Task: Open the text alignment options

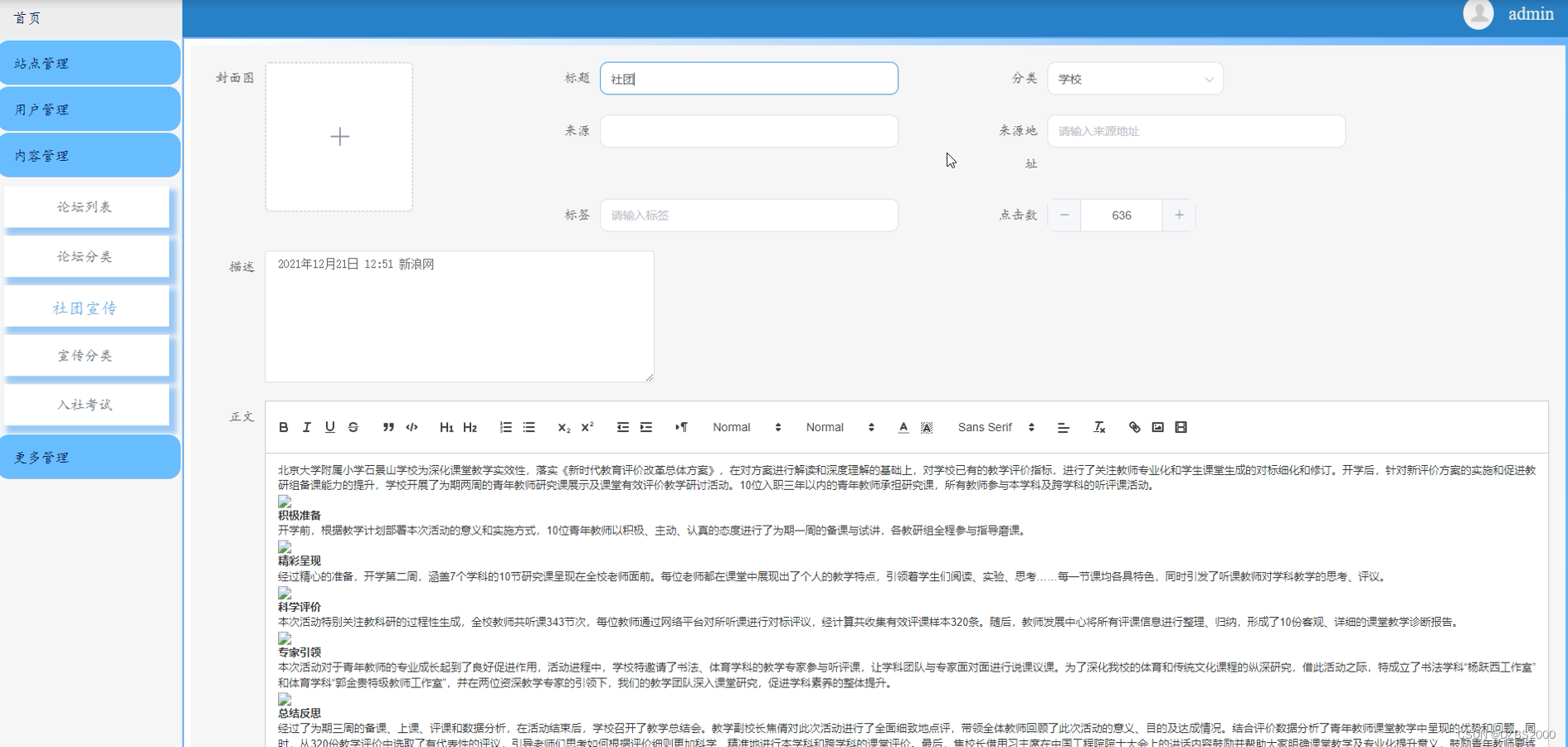Action: click(1063, 427)
